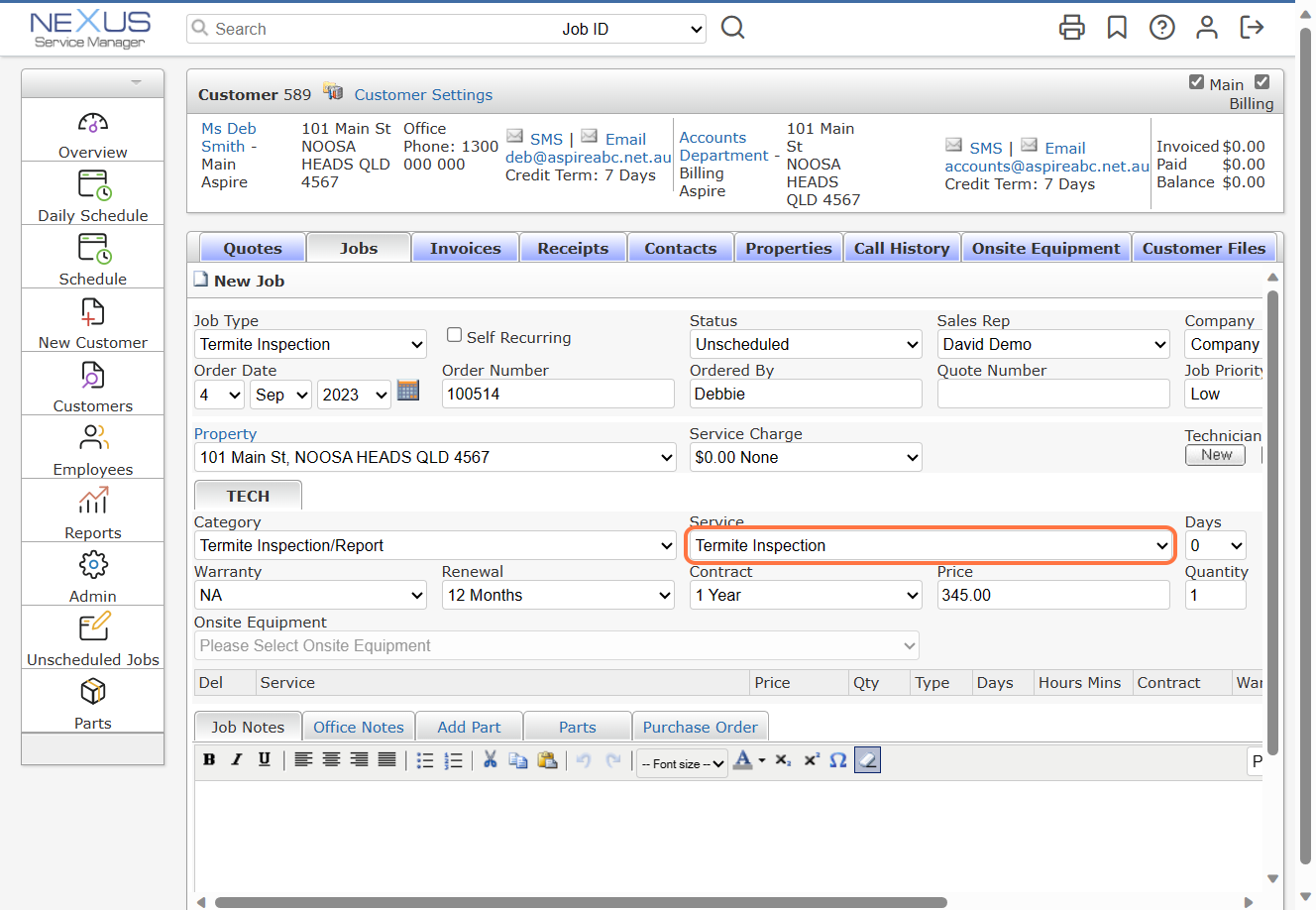Click the Customer Settings link
The height and width of the screenshot is (910, 1316).
click(423, 94)
